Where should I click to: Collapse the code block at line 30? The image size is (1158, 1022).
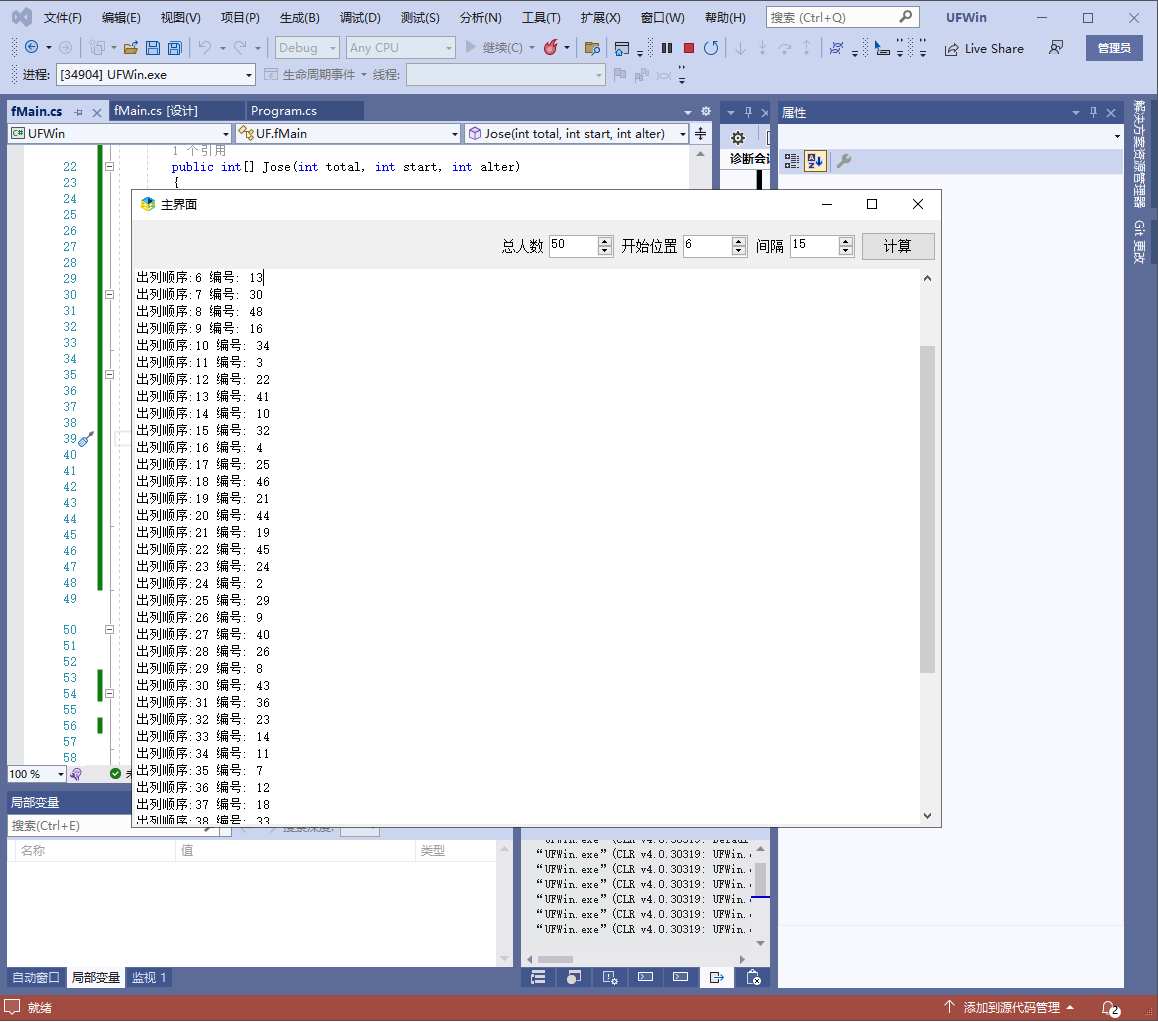pyautogui.click(x=109, y=295)
